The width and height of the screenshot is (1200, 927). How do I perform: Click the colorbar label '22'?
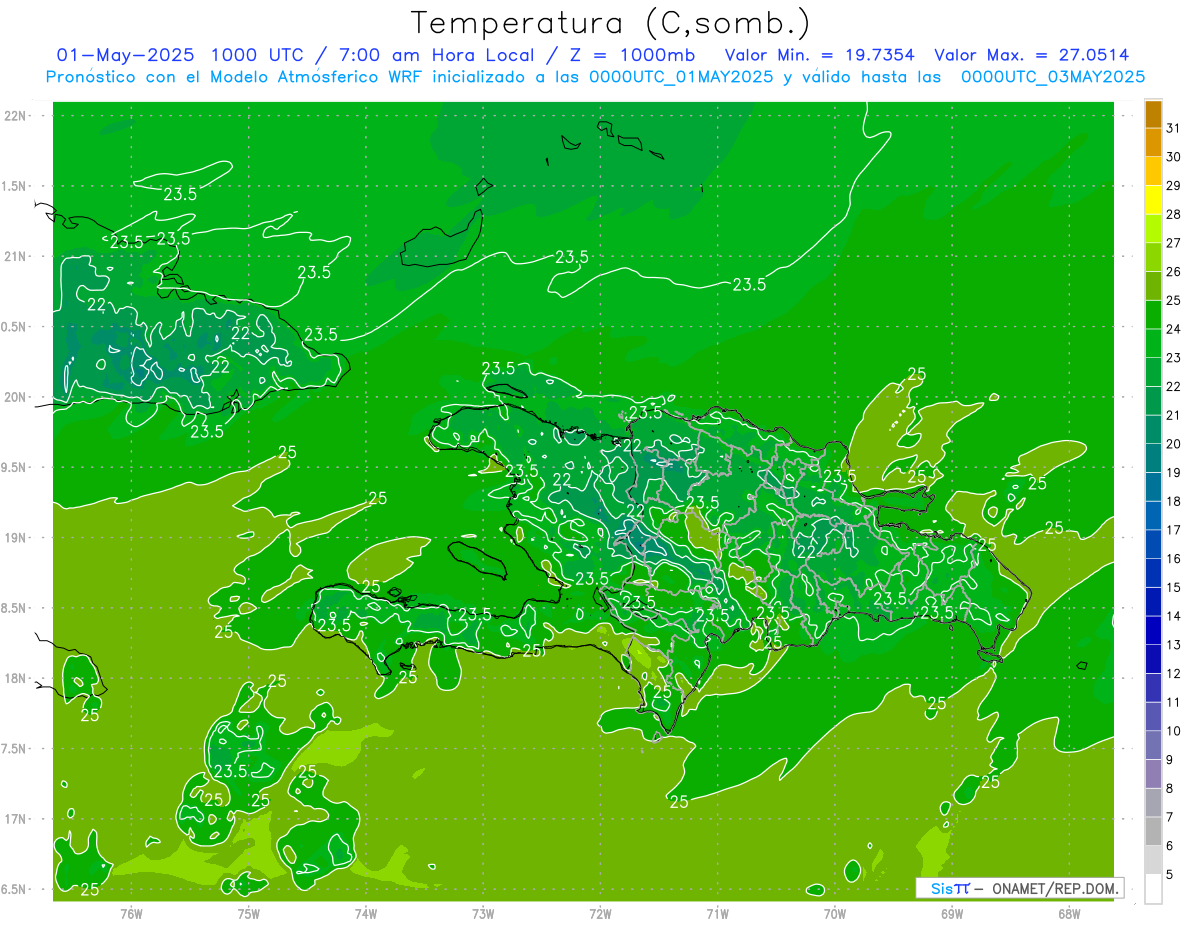tap(1174, 386)
